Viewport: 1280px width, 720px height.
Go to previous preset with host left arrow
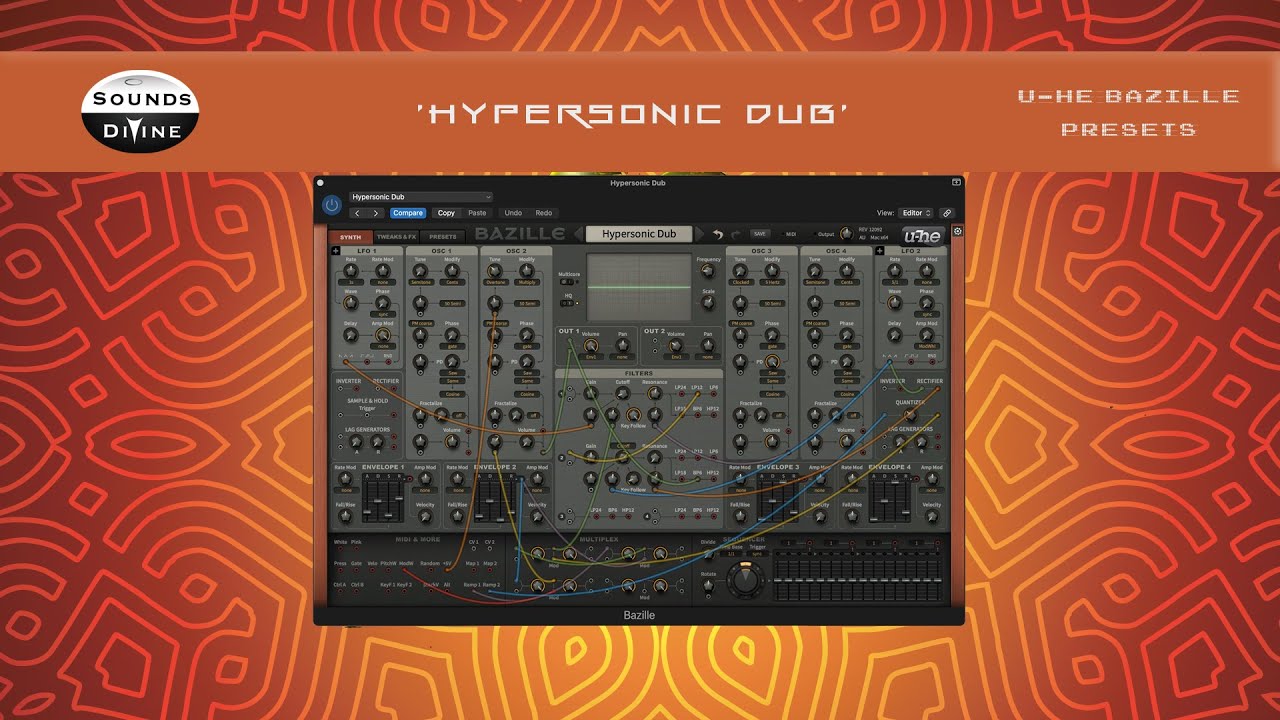(x=357, y=213)
